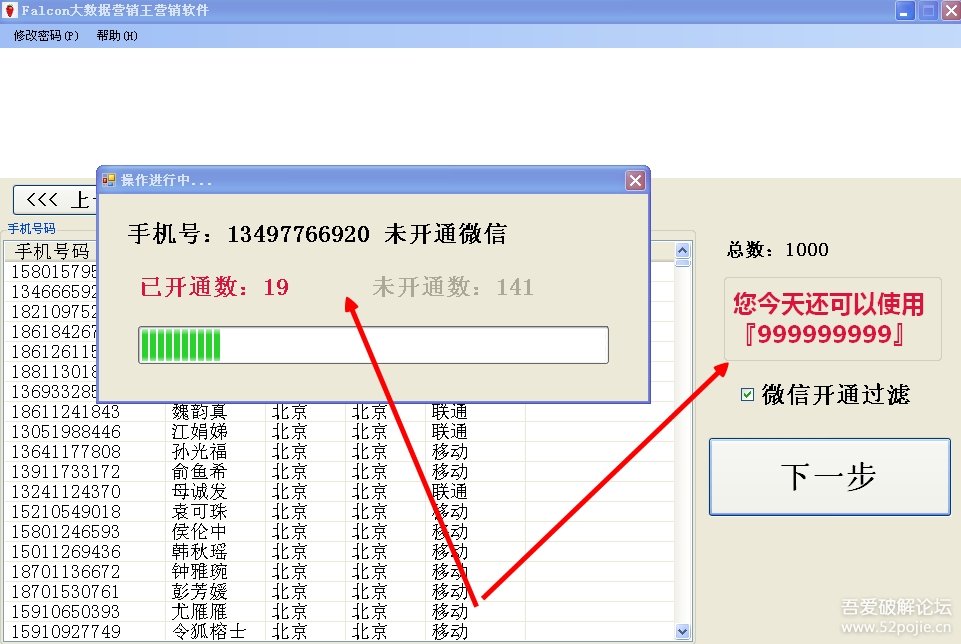Screen dimensions: 961x644
Task: Select phone number 15801246593
Action: 66,531
